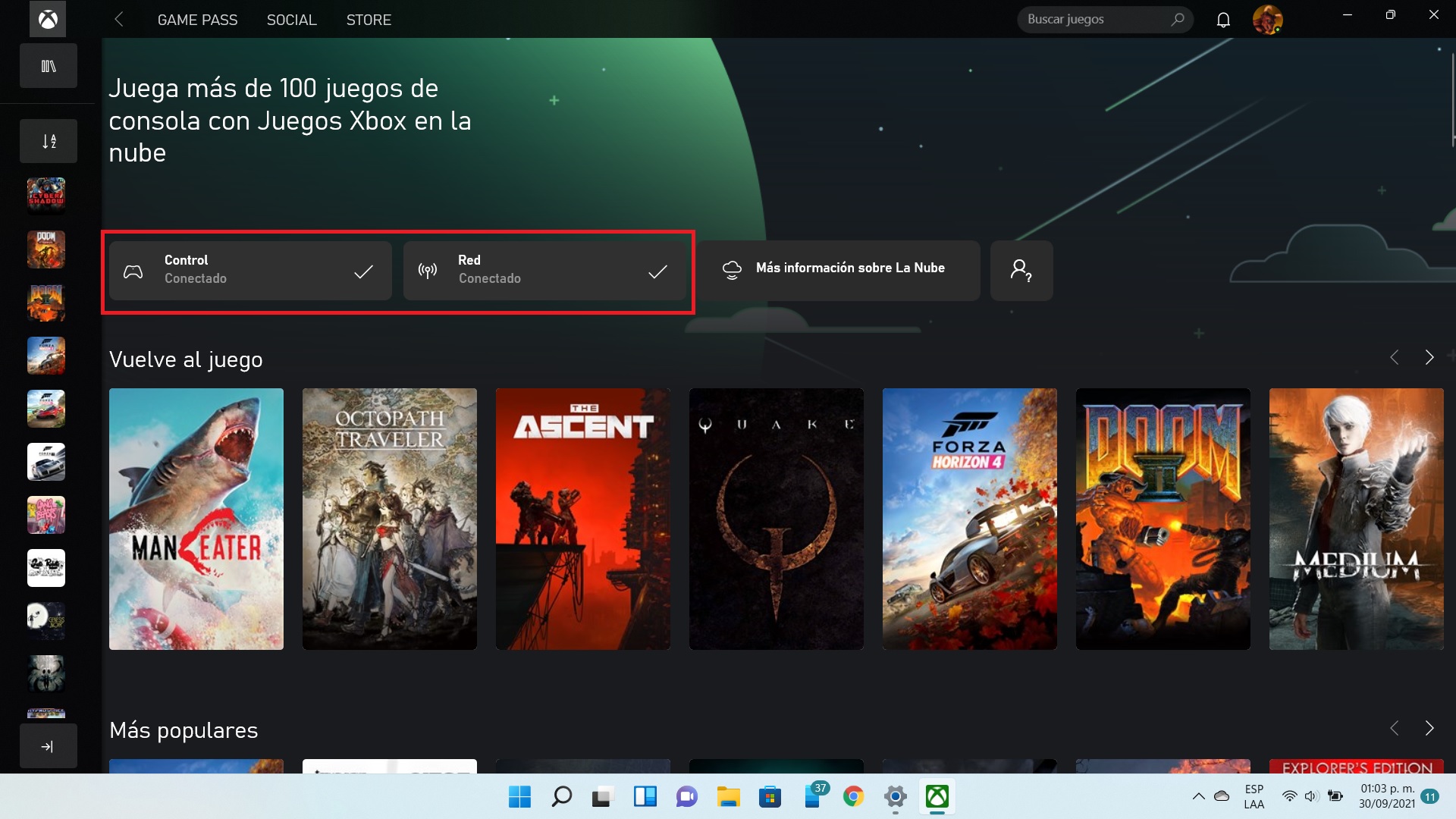Click the sort A-Z sidebar icon

[x=49, y=141]
